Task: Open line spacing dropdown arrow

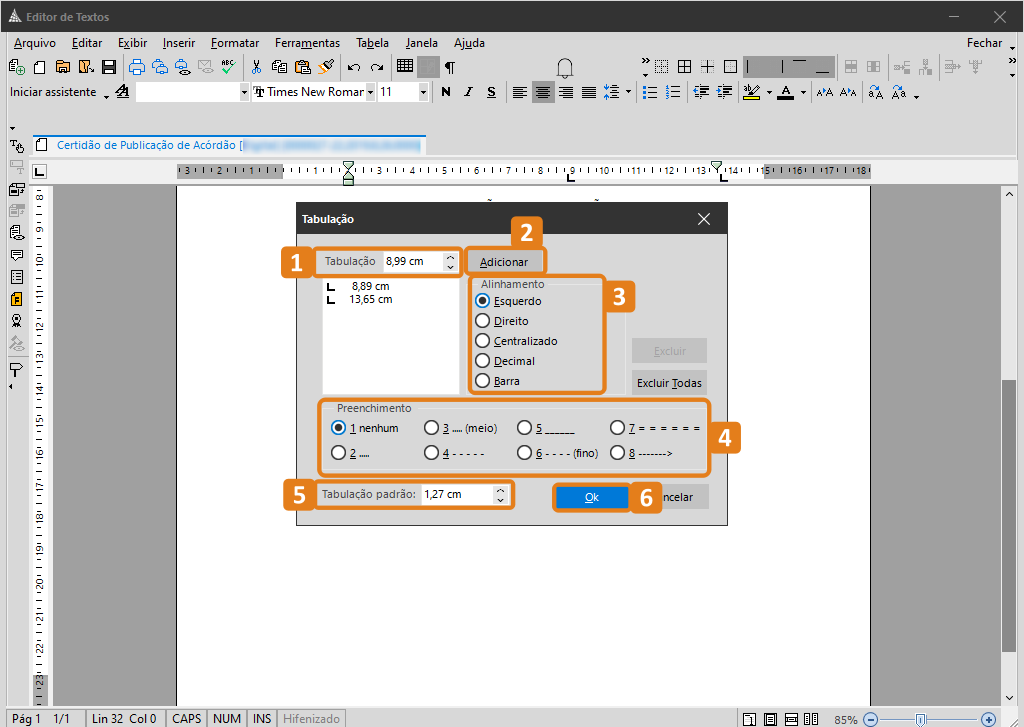Action: (x=628, y=92)
